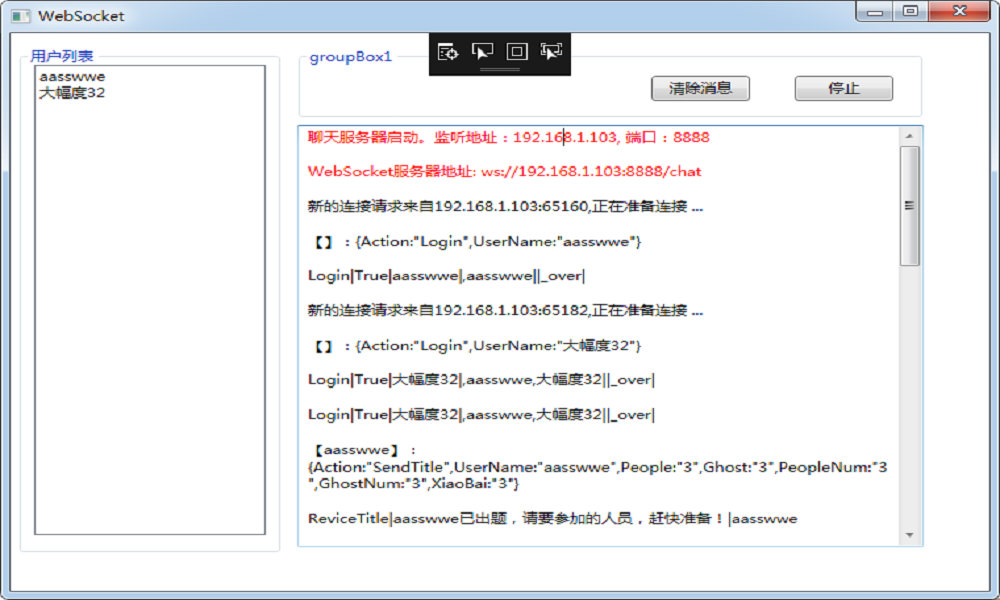Click the connection request line with port 65160
Screen dimensions: 1000x600
click(505, 207)
